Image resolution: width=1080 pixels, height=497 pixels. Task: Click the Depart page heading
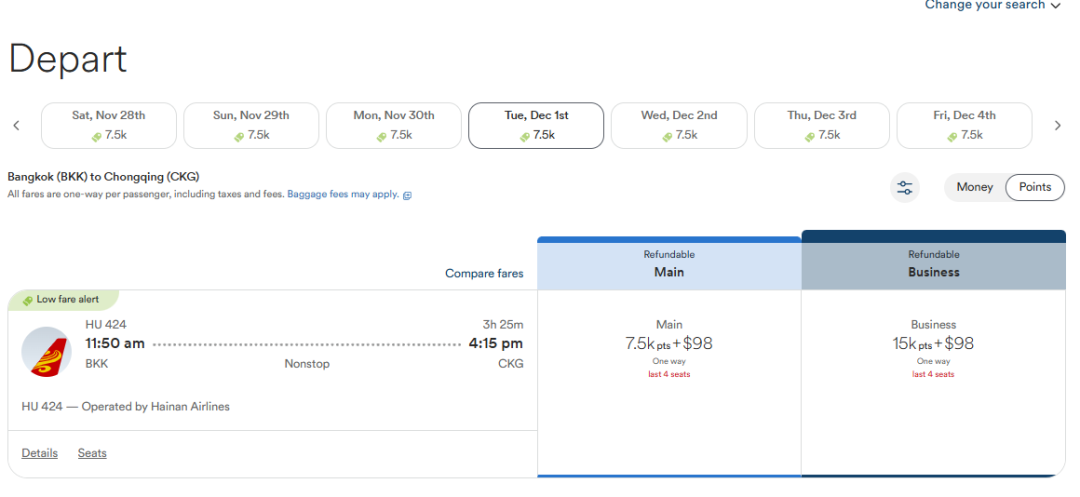coord(68,59)
